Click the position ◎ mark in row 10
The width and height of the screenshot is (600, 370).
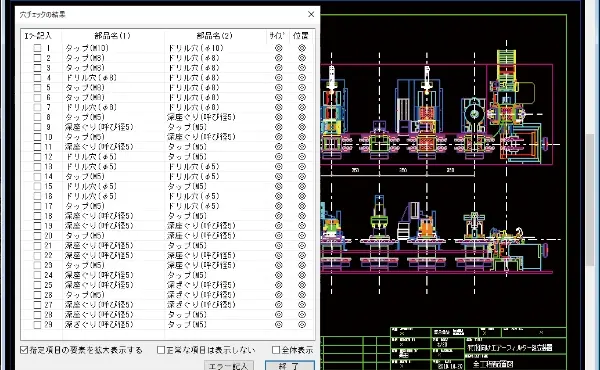pos(302,137)
